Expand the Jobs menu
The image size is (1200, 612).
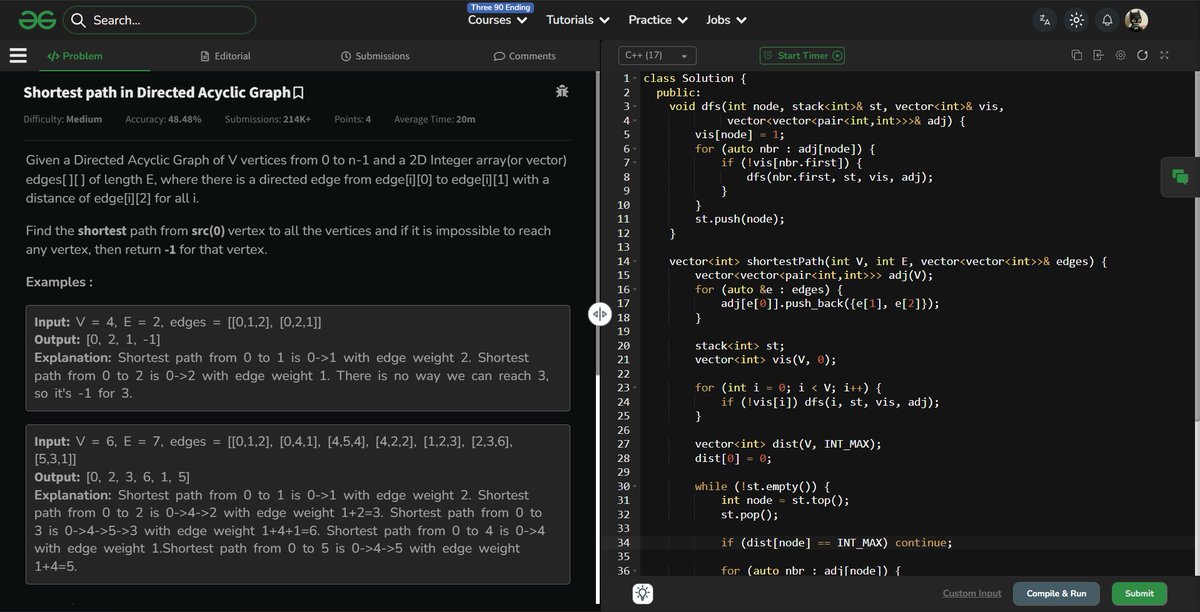pyautogui.click(x=725, y=20)
